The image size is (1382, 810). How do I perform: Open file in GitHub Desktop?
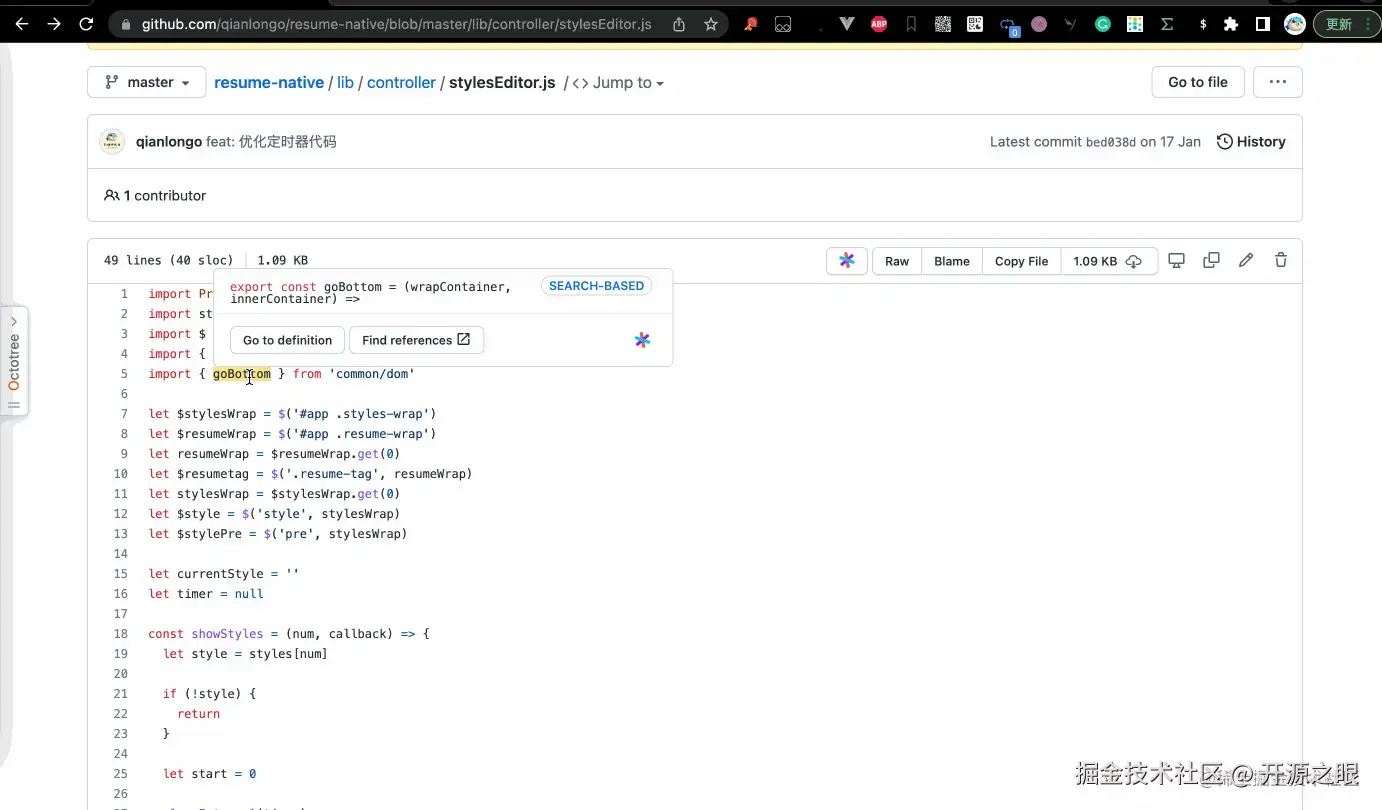click(1177, 261)
